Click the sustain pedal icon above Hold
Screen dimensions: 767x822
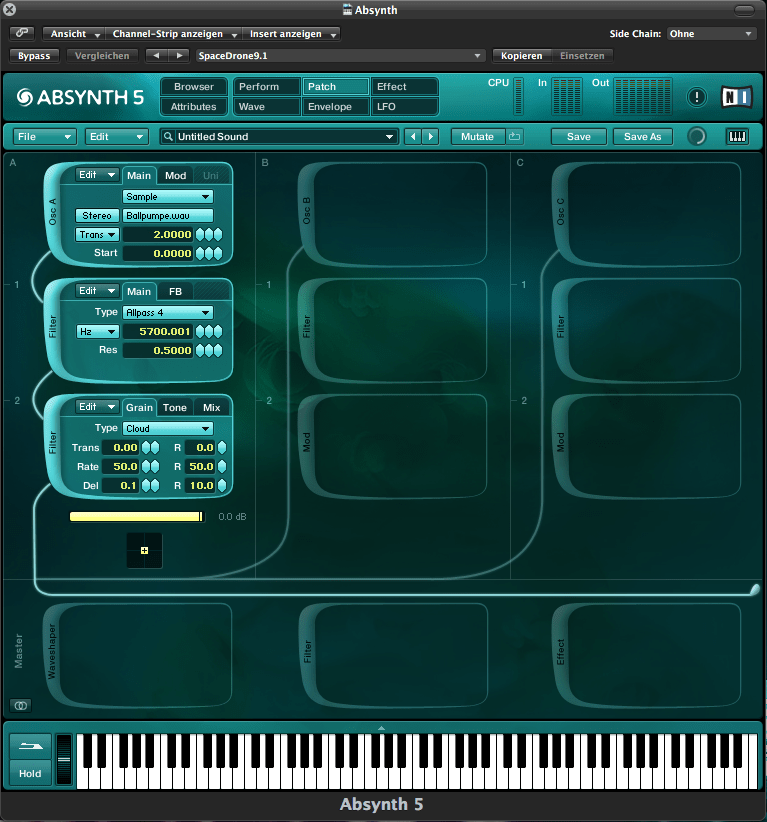click(x=30, y=745)
